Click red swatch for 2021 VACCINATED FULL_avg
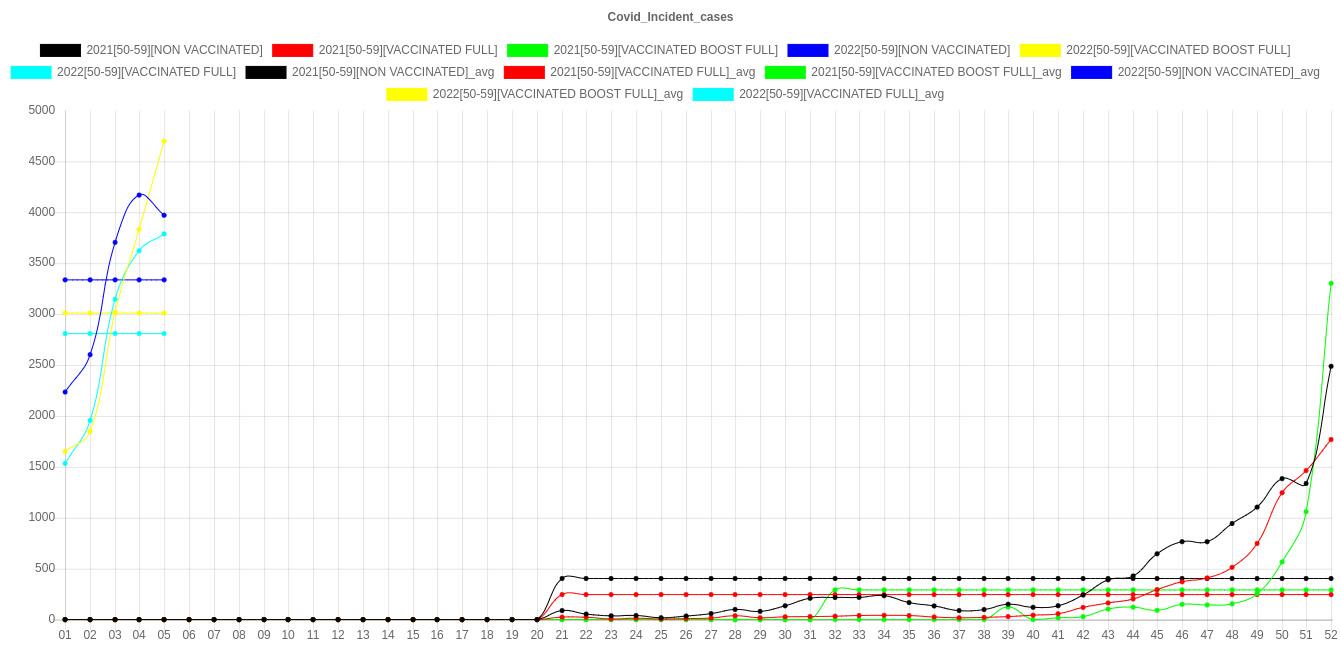Screen dimensions: 1341x670 tap(523, 72)
